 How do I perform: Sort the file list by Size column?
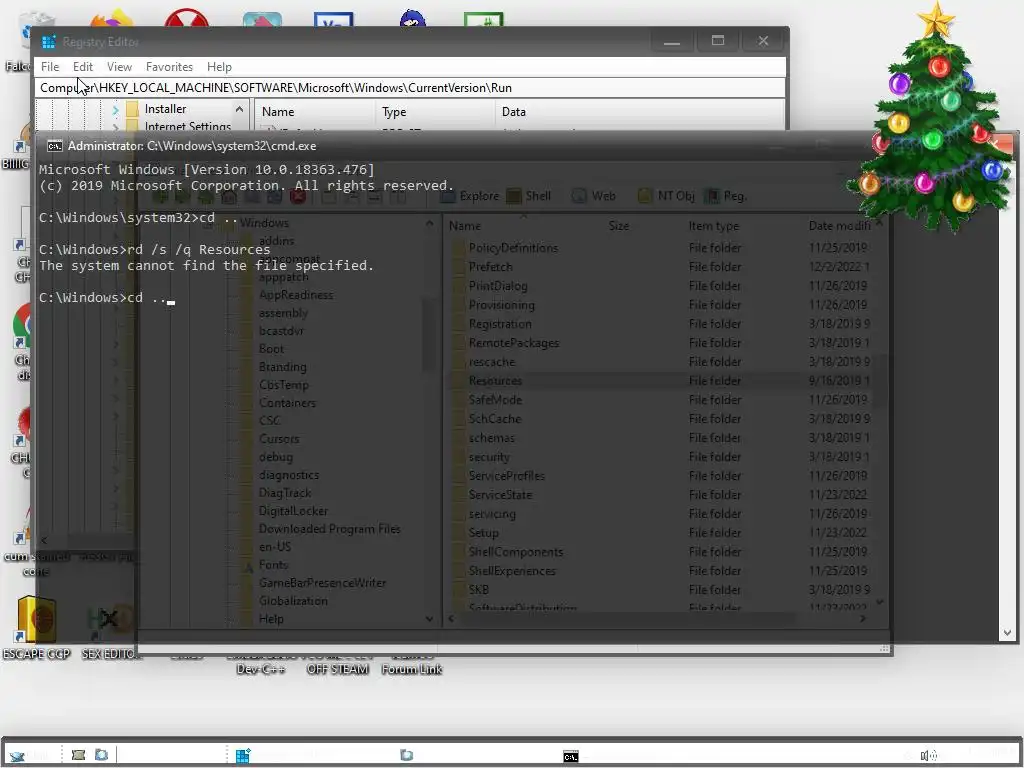618,226
